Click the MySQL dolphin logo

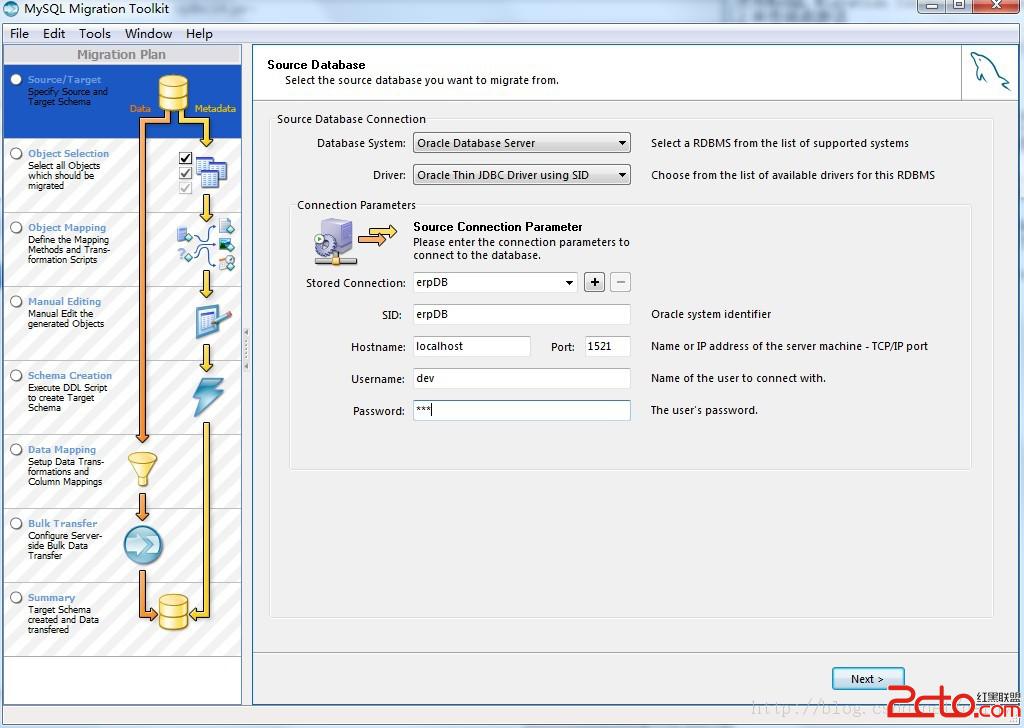pyautogui.click(x=989, y=72)
